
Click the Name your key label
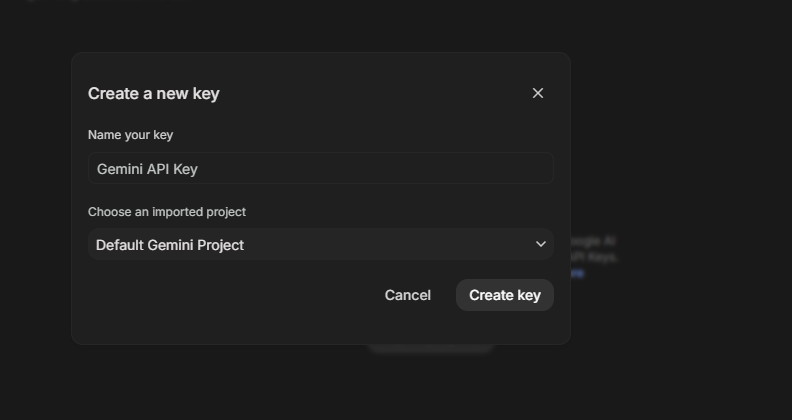(x=130, y=135)
